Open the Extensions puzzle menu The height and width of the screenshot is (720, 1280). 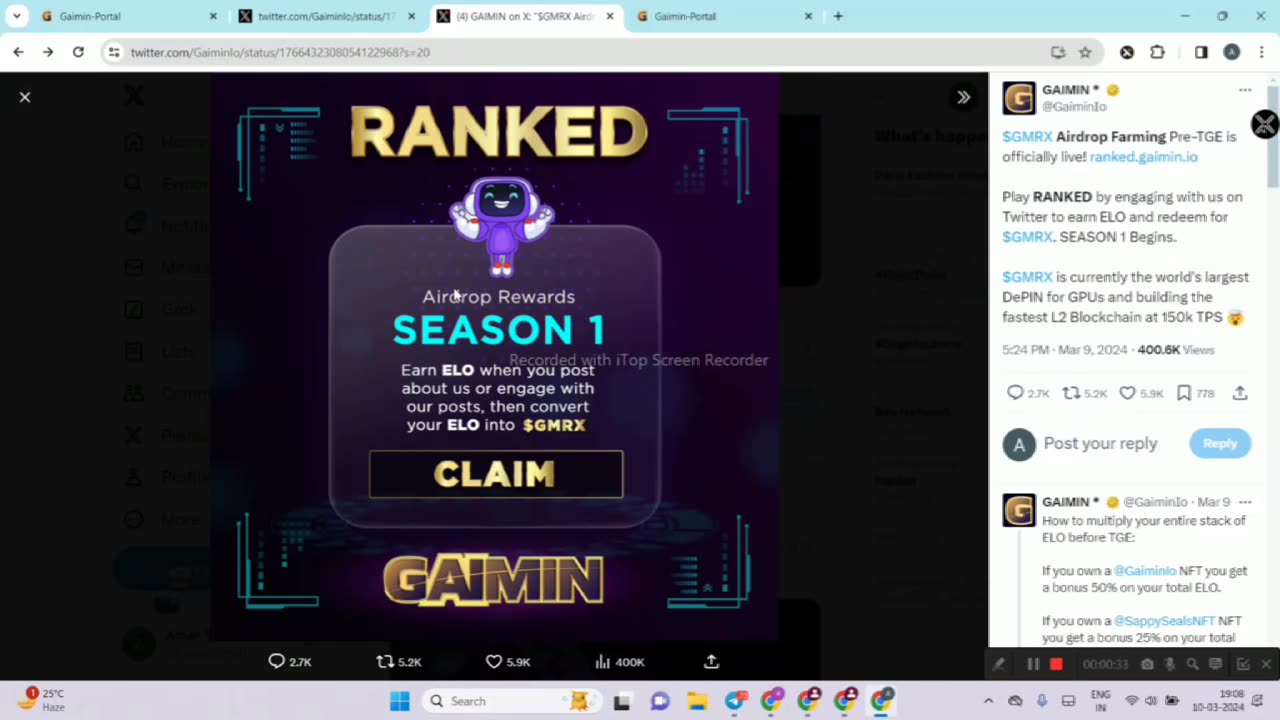1158,52
